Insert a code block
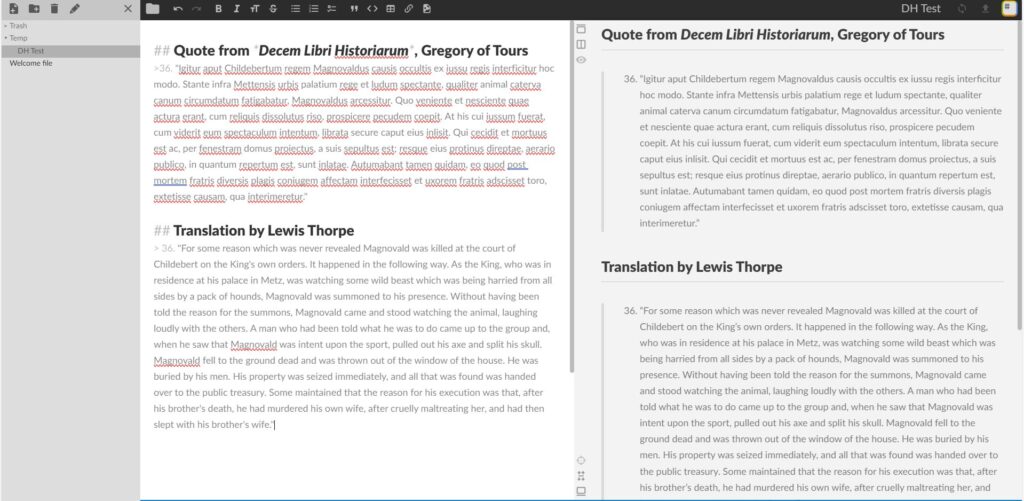Screen dimensions: 1024x501 pos(372,8)
